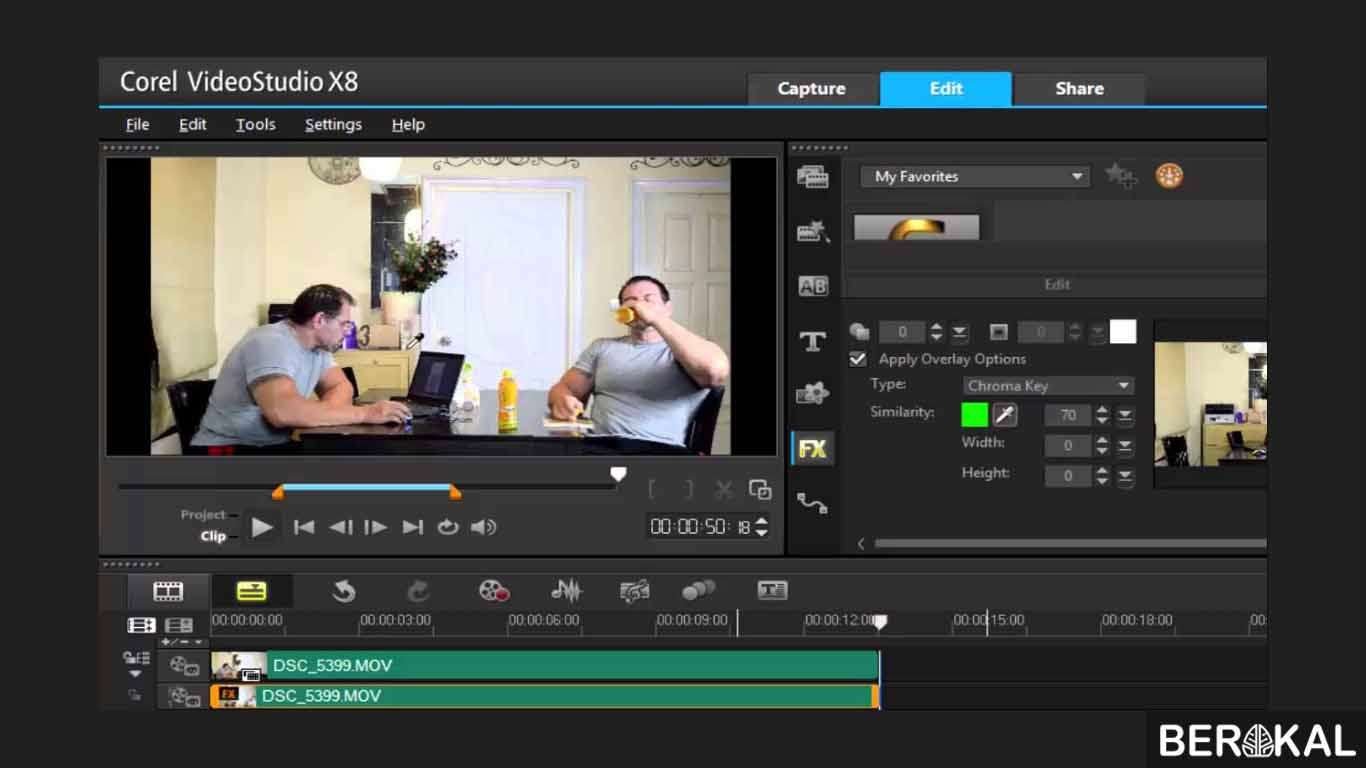Select the FX DSC_5399.MOV overlay clip
The width and height of the screenshot is (1366, 768).
545,696
